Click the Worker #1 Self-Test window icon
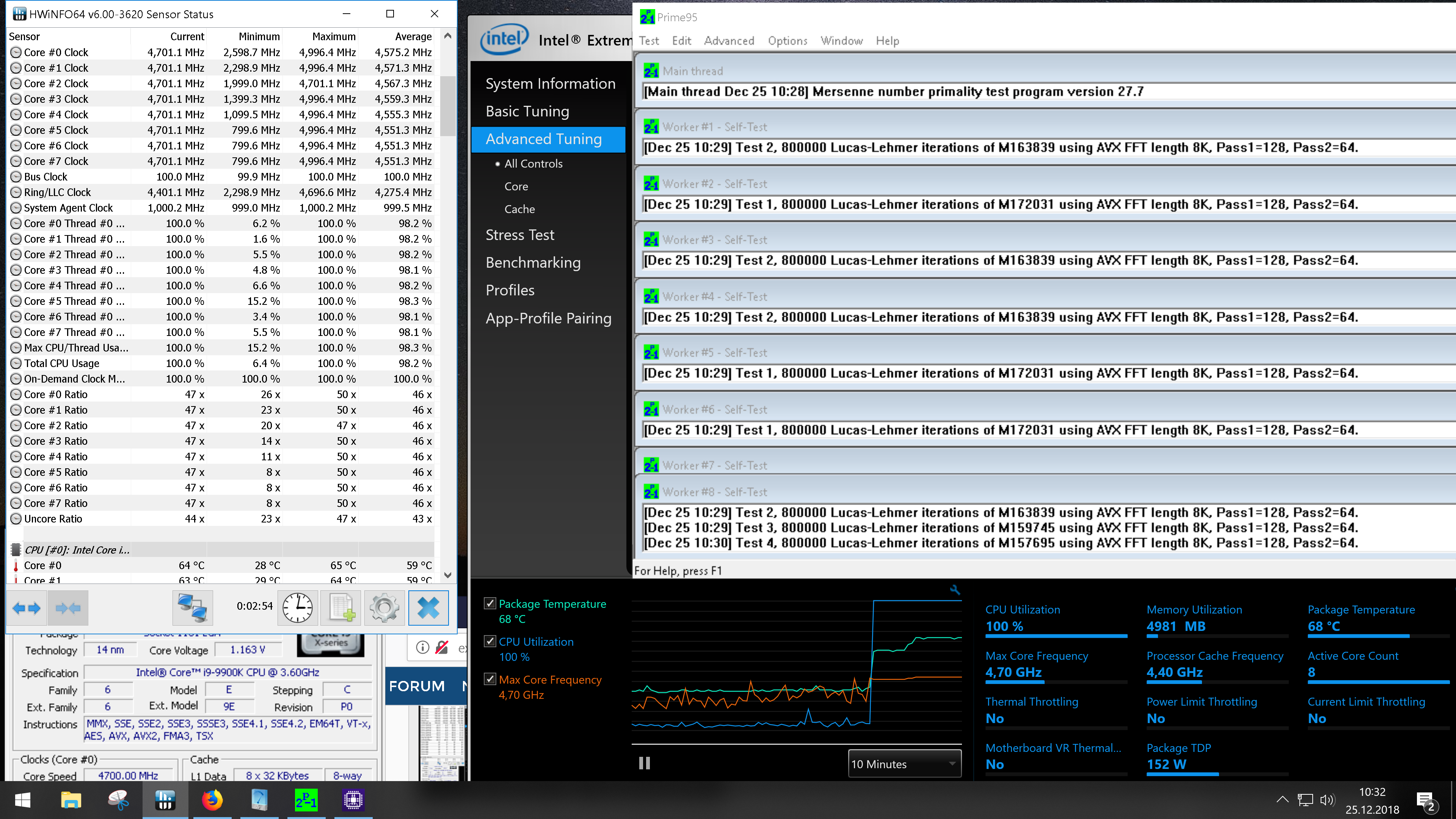The width and height of the screenshot is (1456, 819). [651, 127]
